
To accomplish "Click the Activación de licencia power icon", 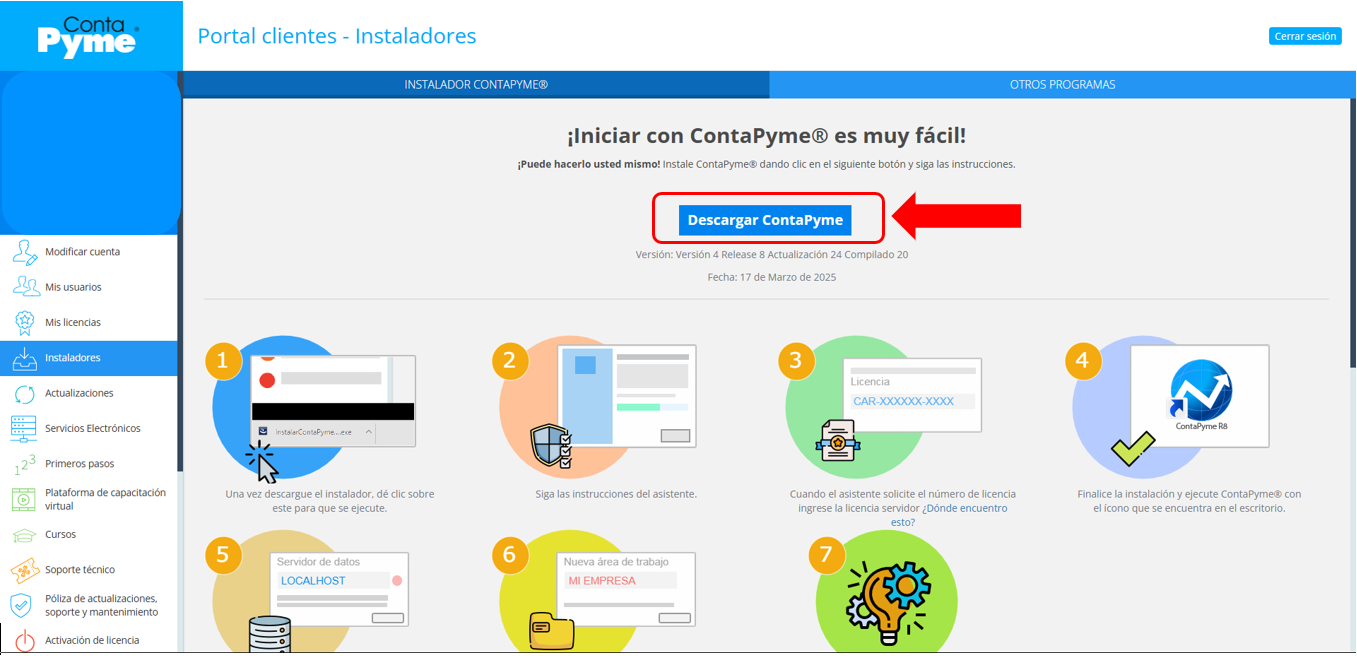I will [x=25, y=641].
